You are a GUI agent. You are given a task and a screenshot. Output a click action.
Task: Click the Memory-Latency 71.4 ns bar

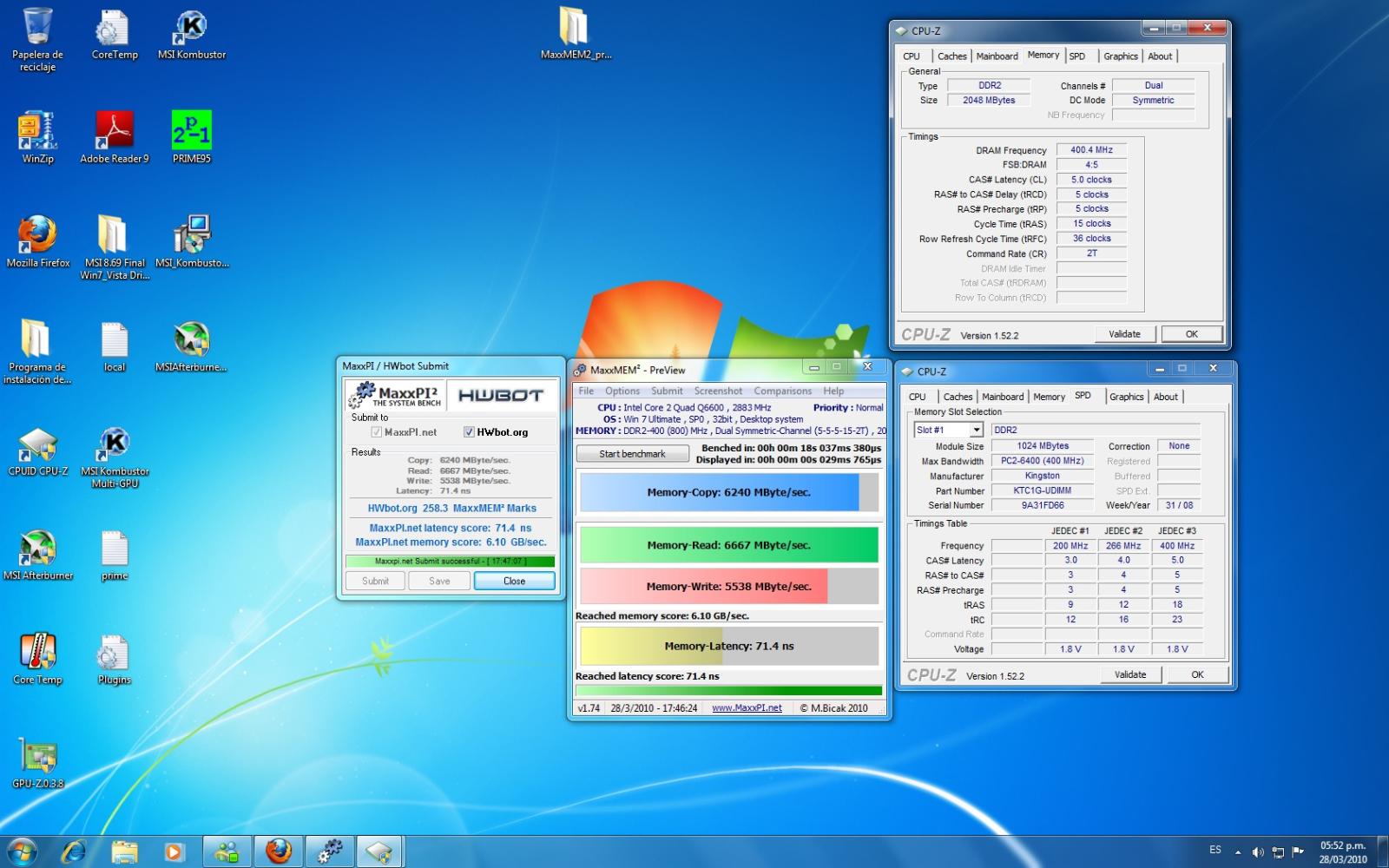pos(729,647)
